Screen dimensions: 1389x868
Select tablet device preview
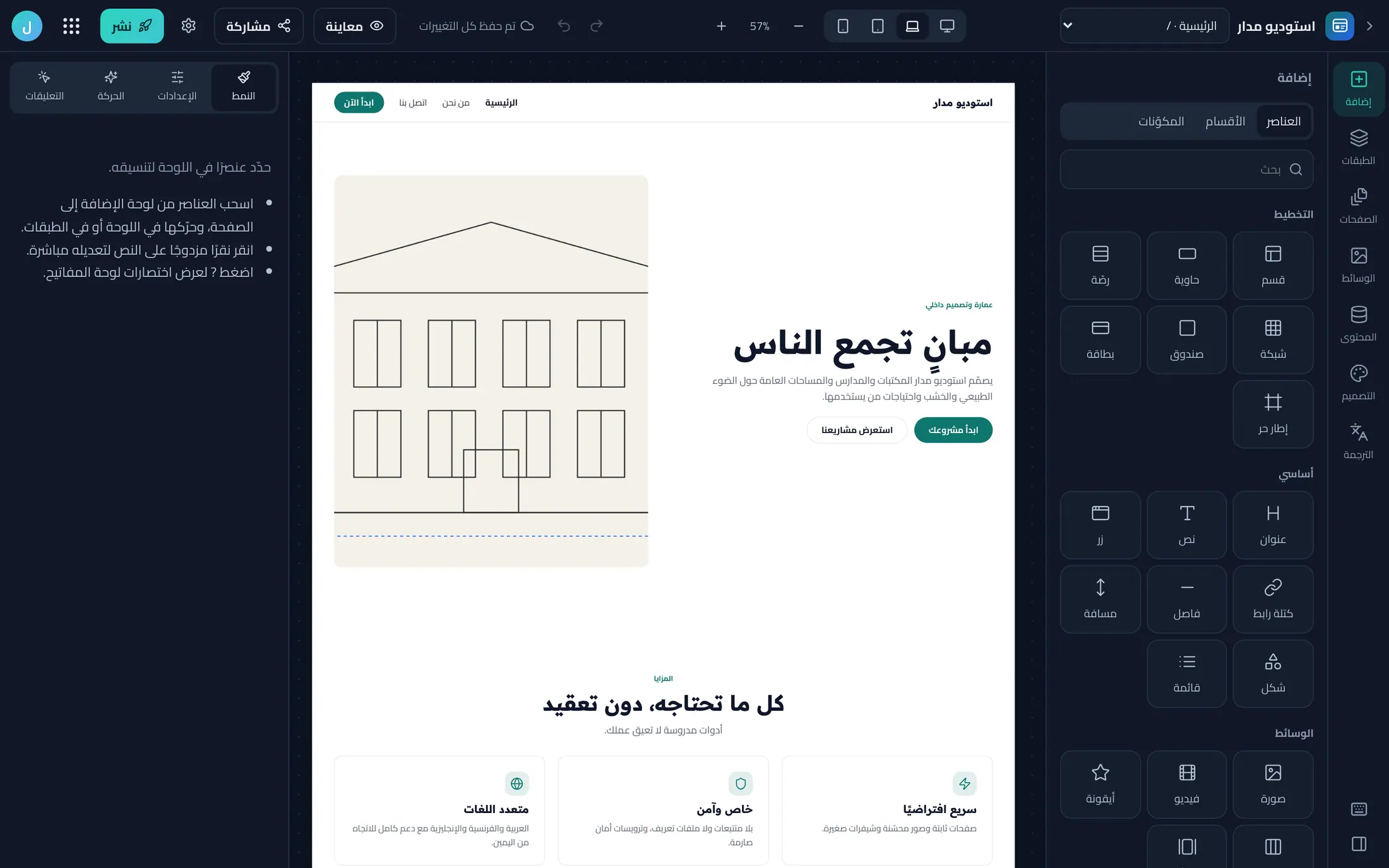click(x=878, y=26)
